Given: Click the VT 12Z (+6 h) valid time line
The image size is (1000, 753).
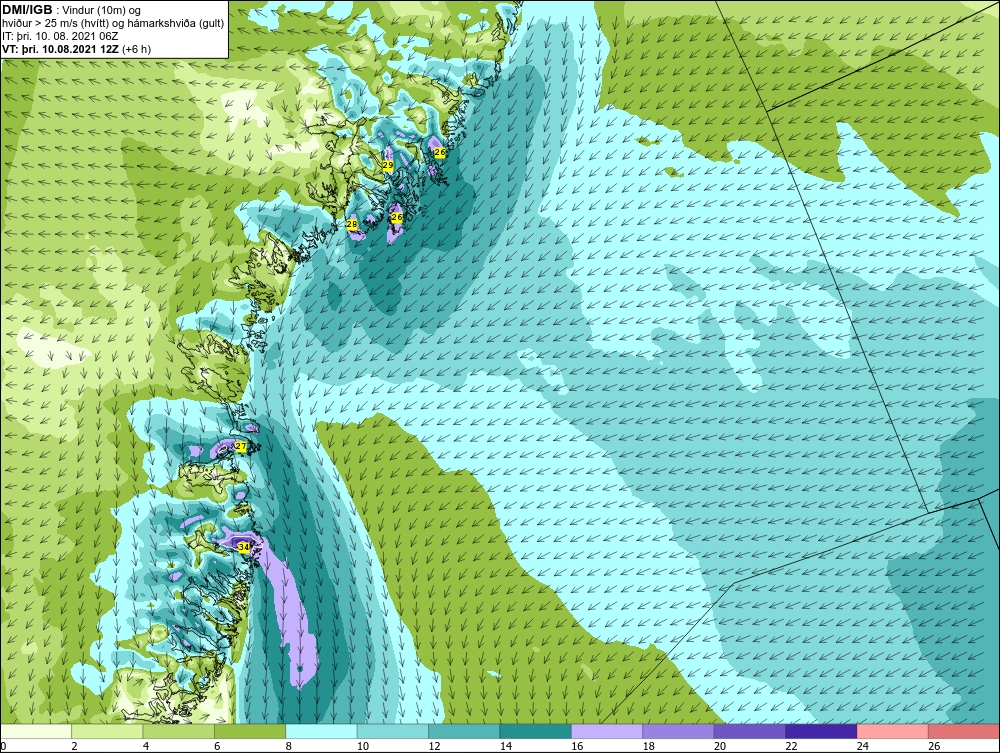Looking at the screenshot, I should [x=77, y=49].
